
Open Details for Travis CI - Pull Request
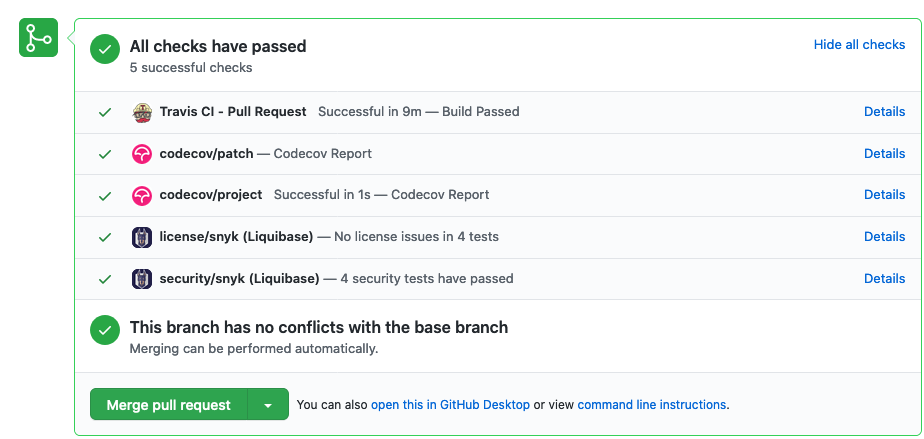[x=885, y=111]
